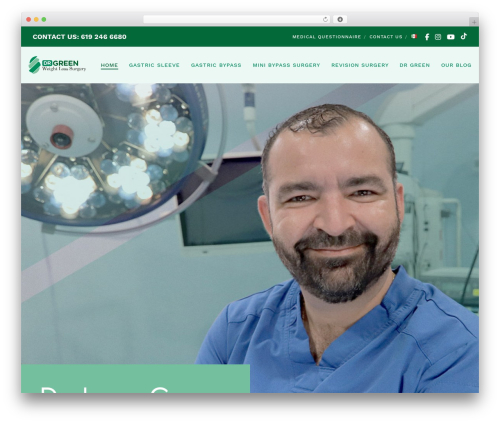
Task: Close the browser window with red button
Action: tap(29, 19)
